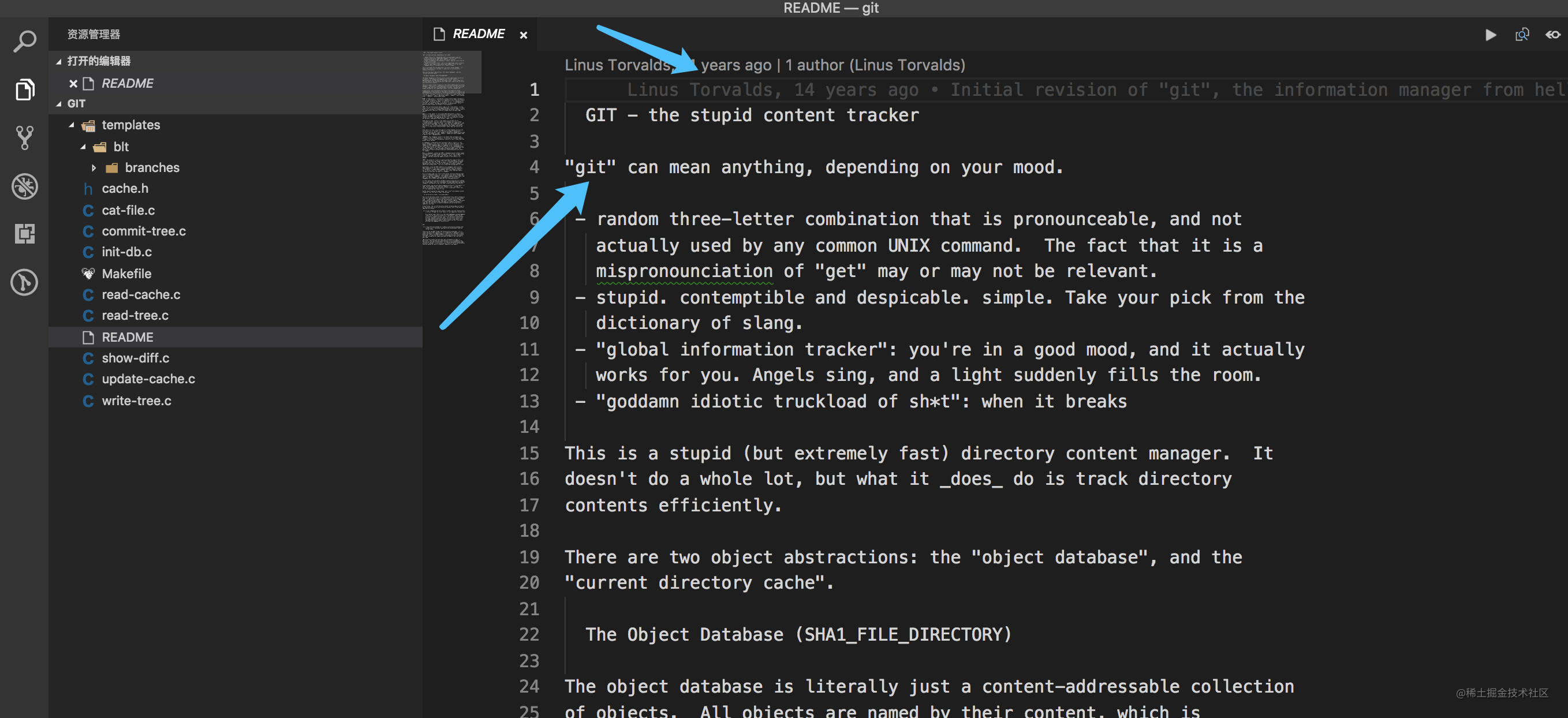
Task: Collapse the blt folder
Action: coord(83,147)
